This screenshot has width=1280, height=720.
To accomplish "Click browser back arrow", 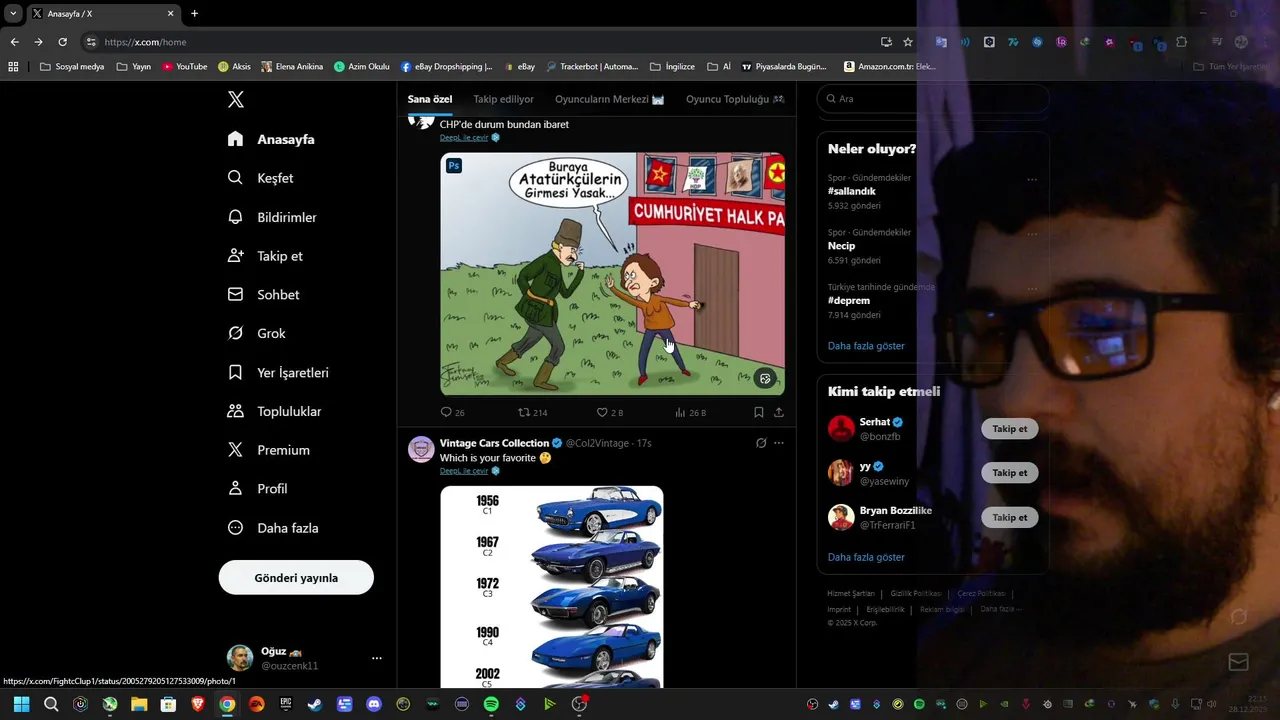I will point(14,42).
